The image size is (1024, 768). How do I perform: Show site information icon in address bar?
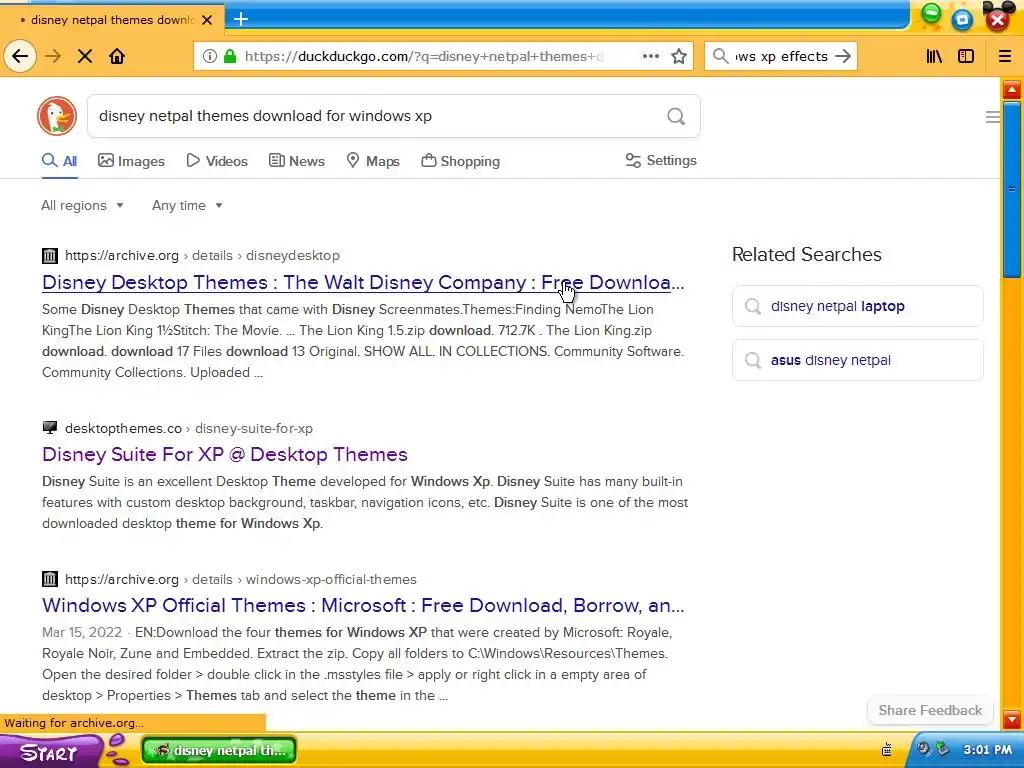point(210,56)
